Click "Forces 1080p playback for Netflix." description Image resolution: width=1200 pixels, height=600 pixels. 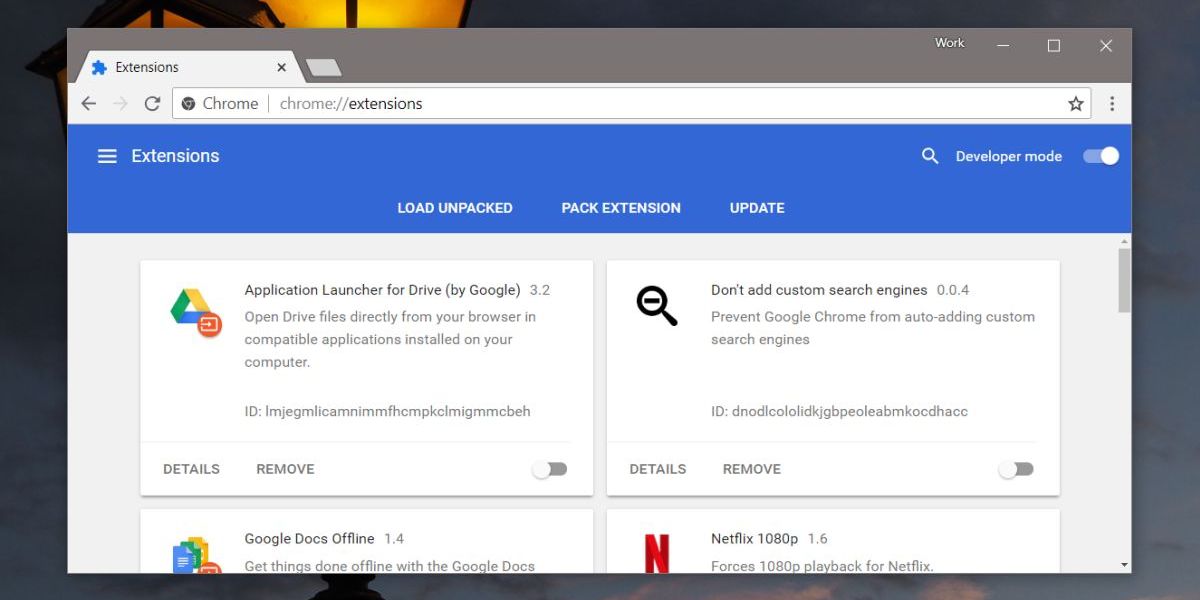(822, 566)
